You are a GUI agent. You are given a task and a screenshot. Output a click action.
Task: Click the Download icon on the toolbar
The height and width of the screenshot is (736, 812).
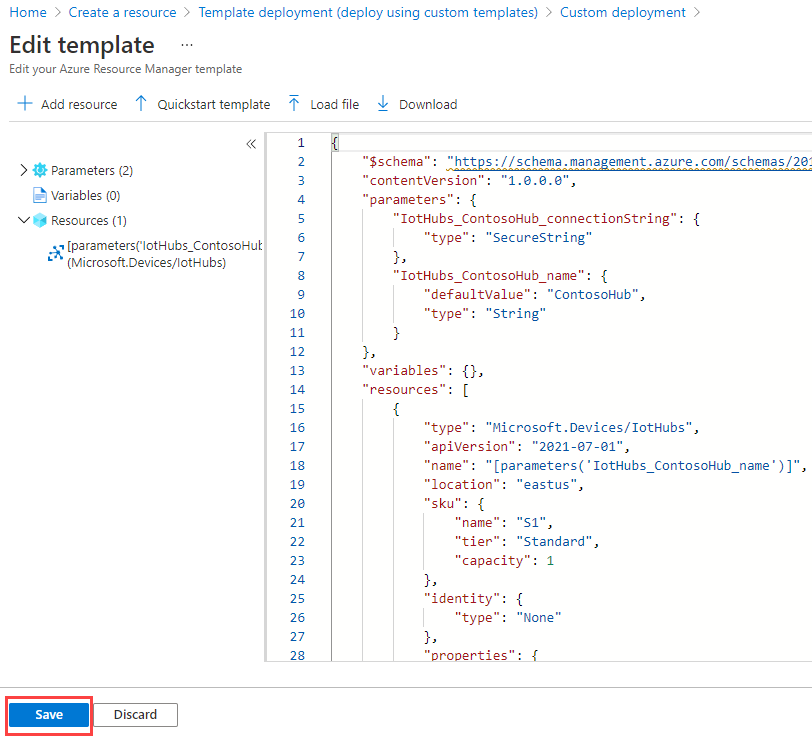[383, 104]
